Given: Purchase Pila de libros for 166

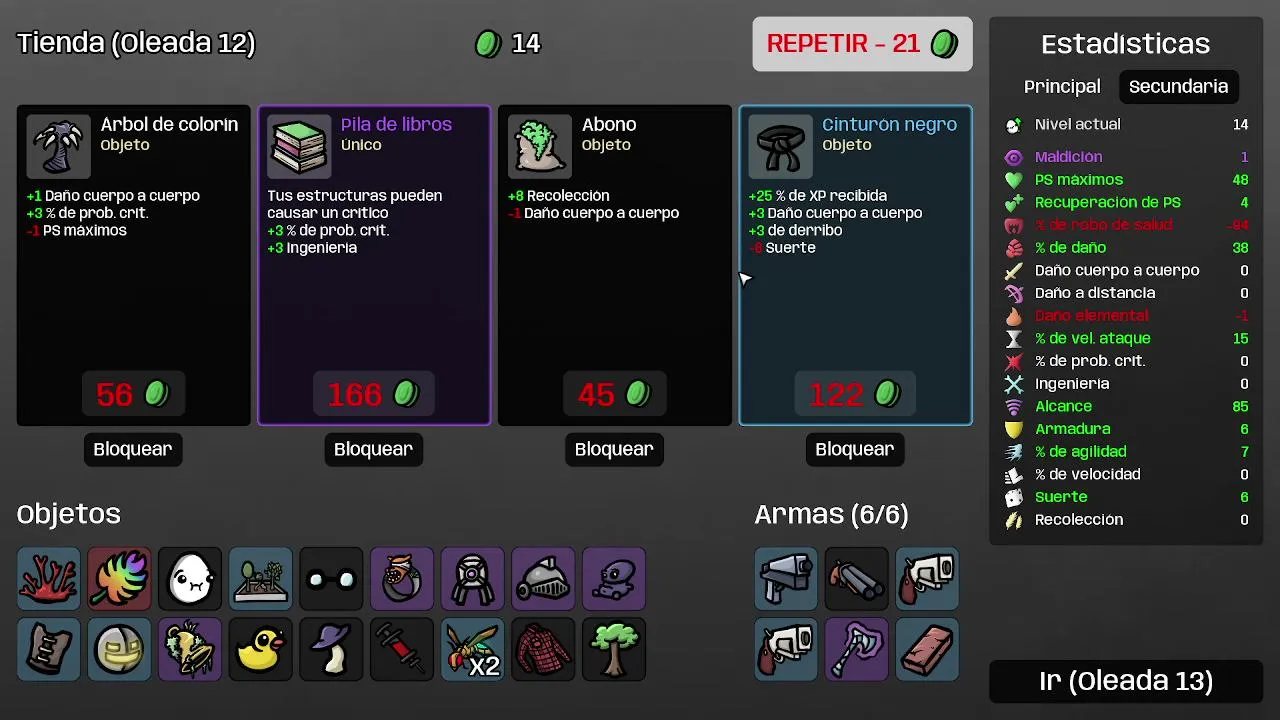Looking at the screenshot, I should pos(374,265).
